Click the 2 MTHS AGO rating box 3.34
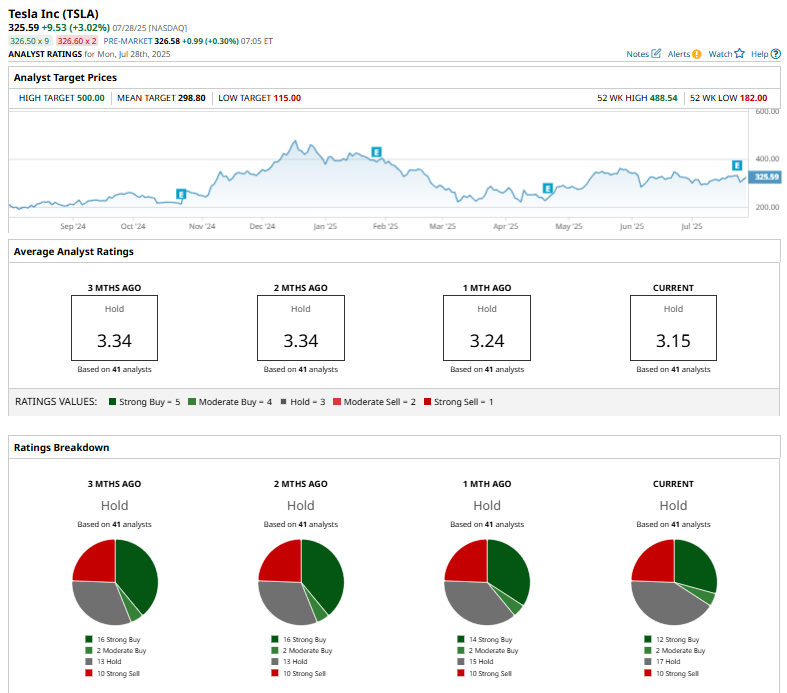Viewport: 787px width, 693px height. coord(301,328)
